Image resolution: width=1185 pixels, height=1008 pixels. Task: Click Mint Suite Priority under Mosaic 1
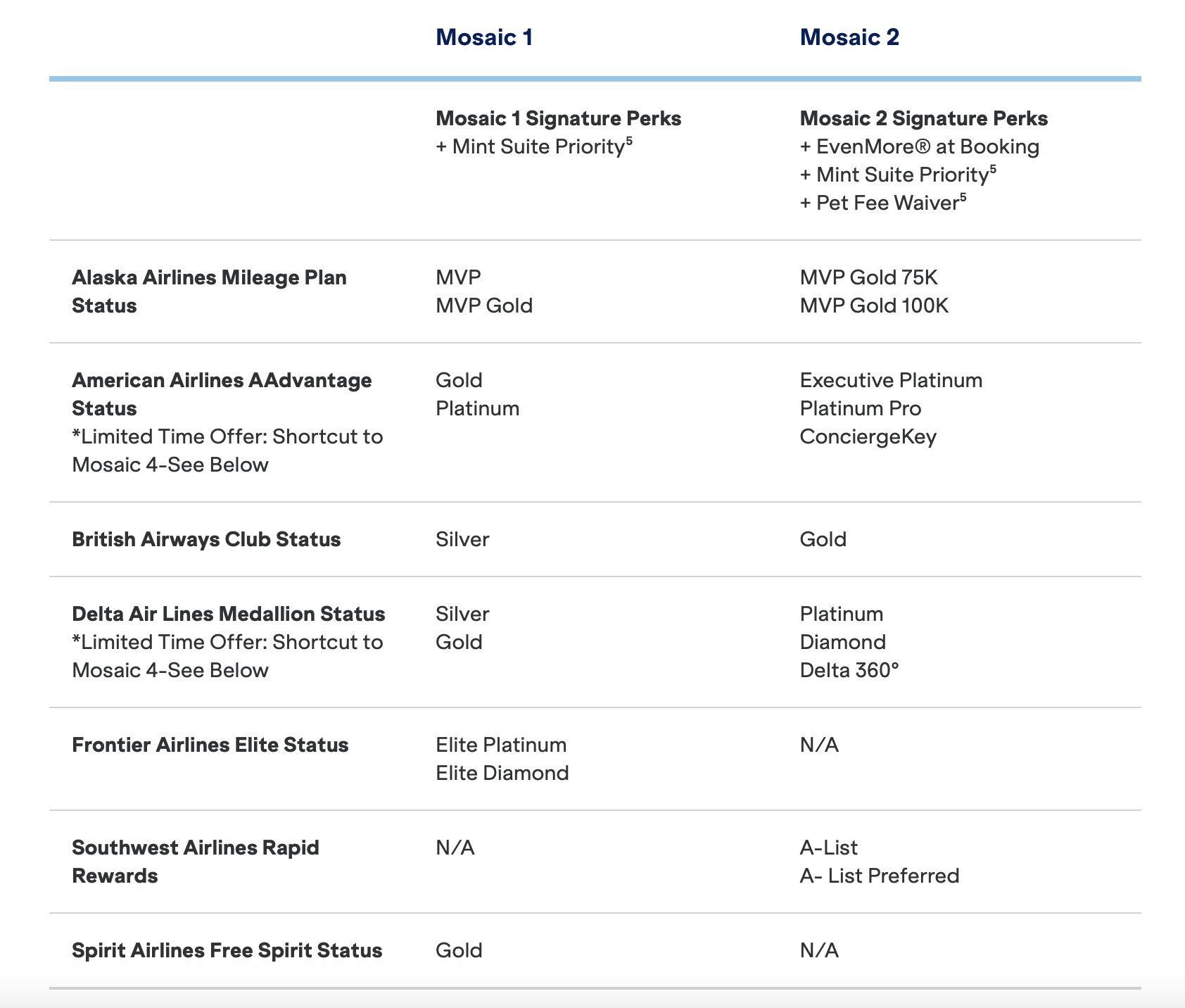(x=534, y=146)
